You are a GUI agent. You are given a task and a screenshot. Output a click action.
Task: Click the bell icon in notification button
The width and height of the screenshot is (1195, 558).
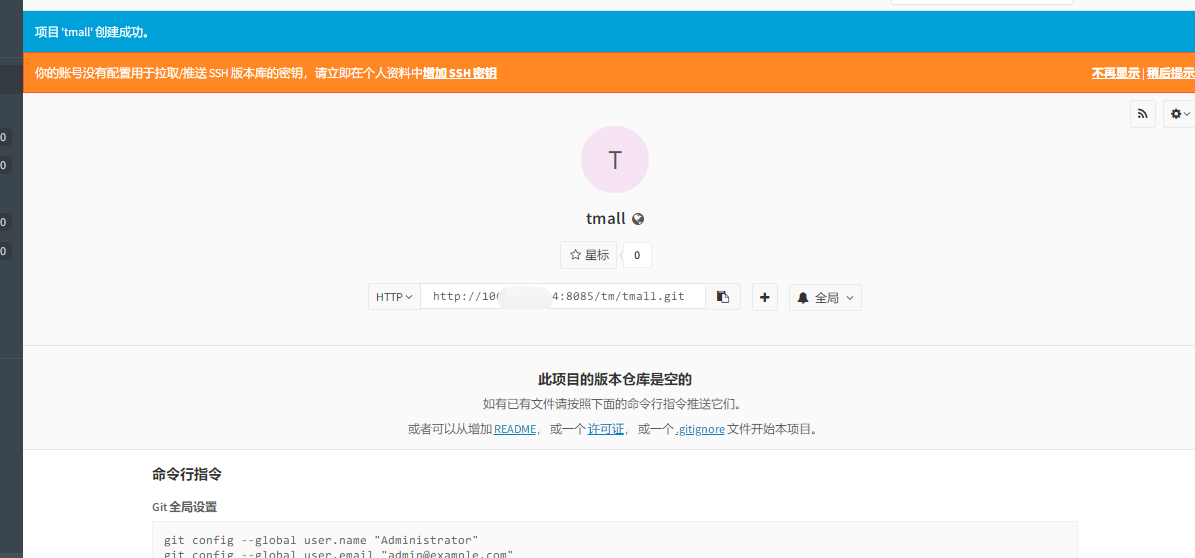click(803, 298)
